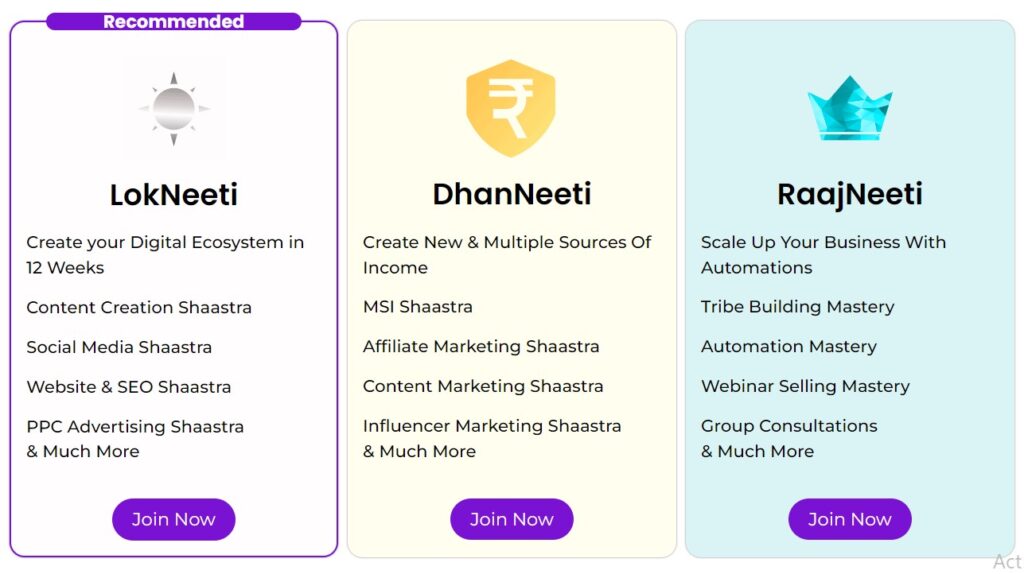
Task: Join the DhanNeeti plan
Action: (511, 519)
